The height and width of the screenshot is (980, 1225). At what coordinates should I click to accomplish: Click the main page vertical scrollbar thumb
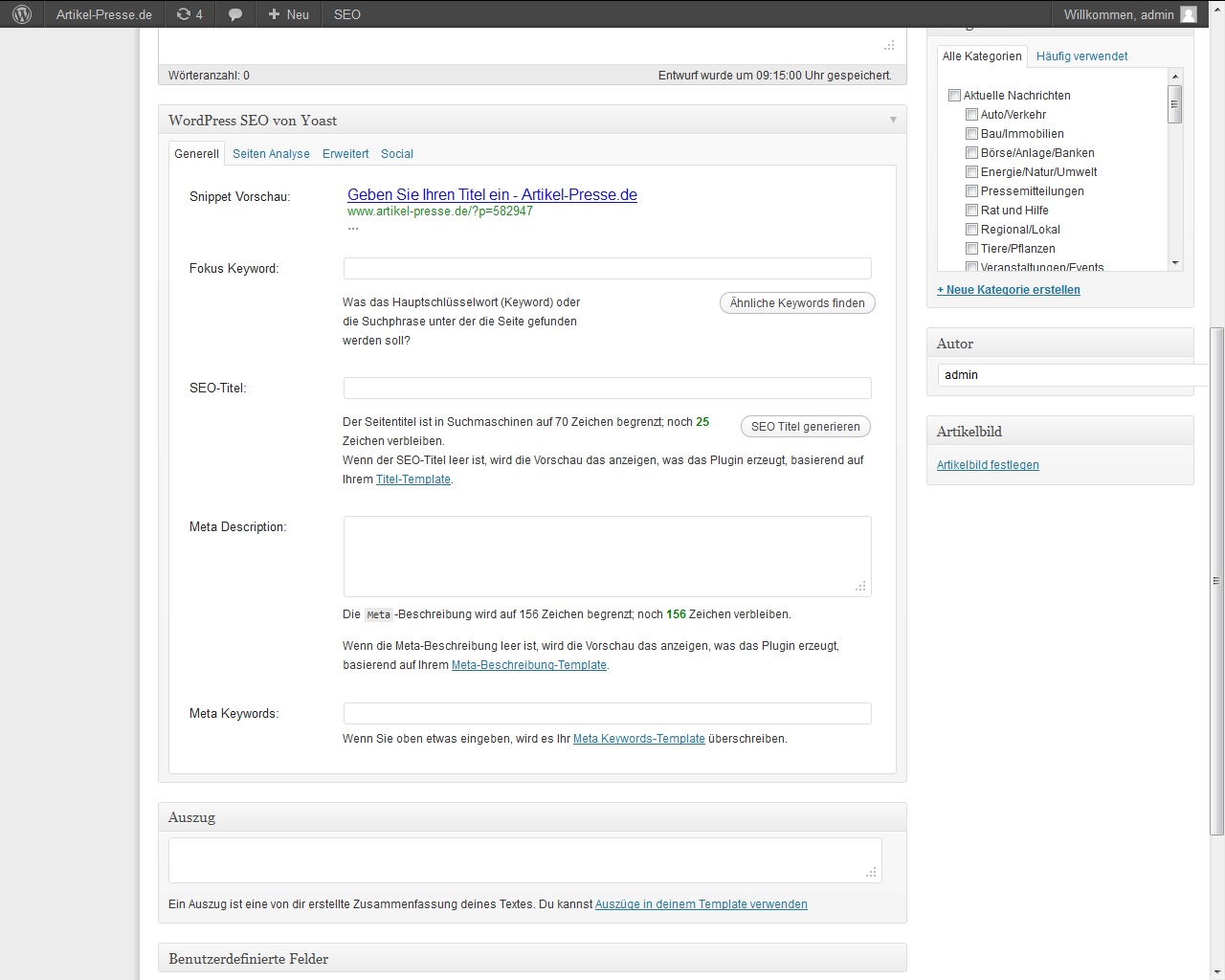(x=1217, y=581)
